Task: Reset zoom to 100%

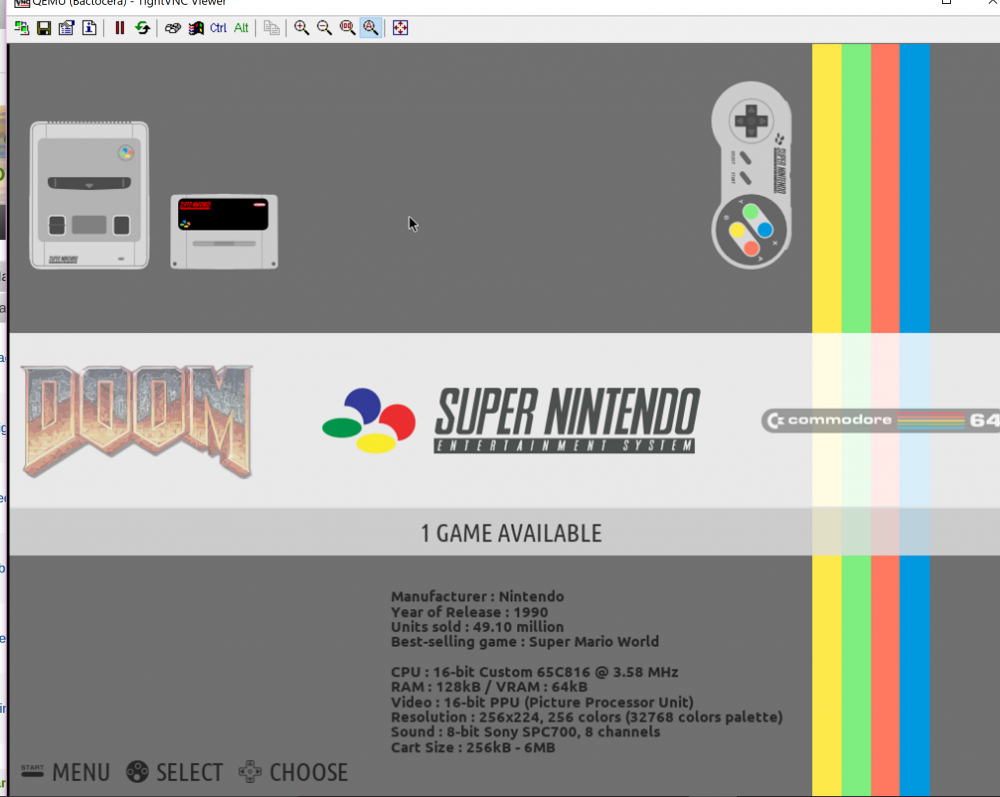Action: point(348,28)
